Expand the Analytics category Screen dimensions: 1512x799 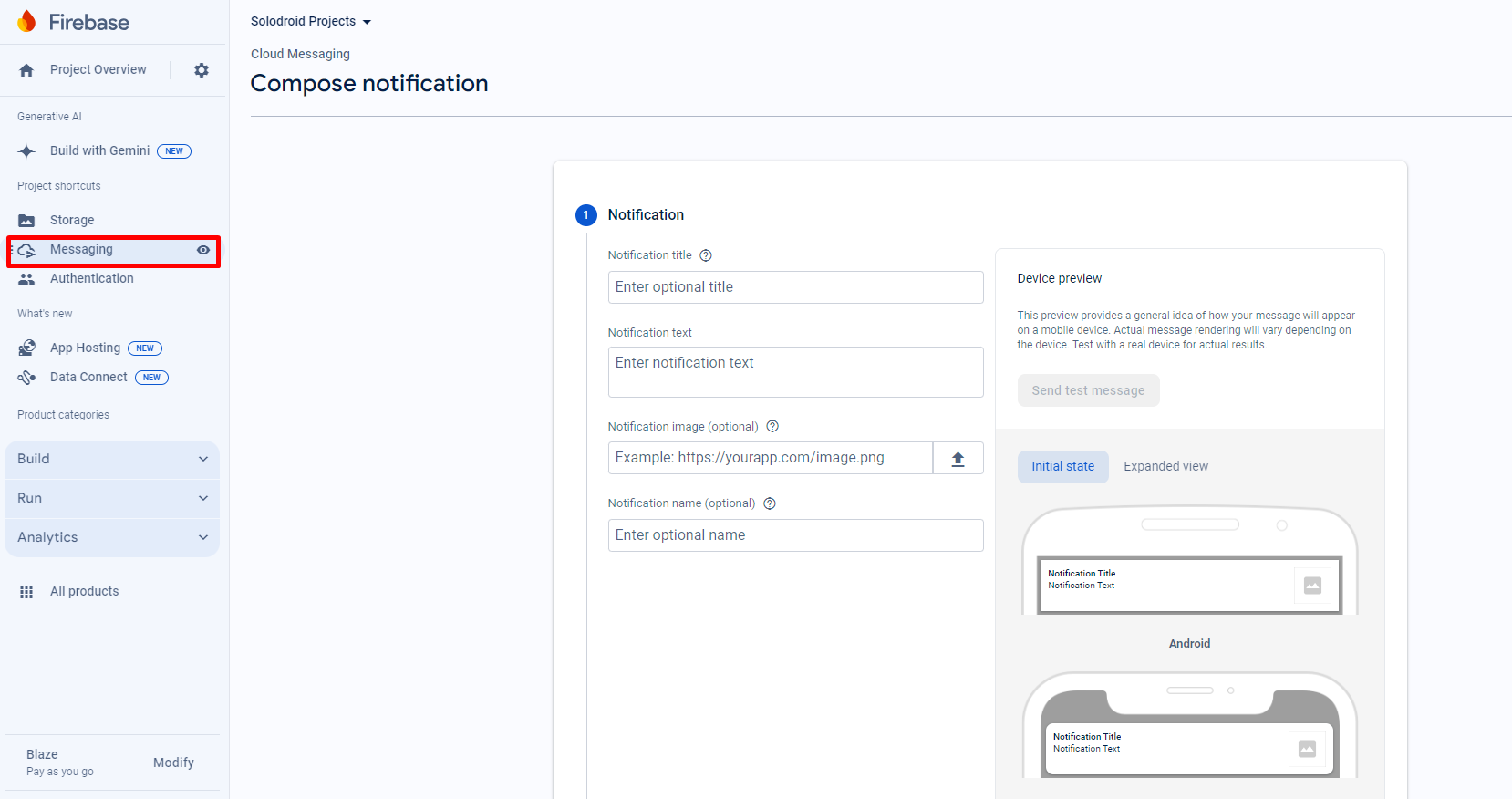112,538
